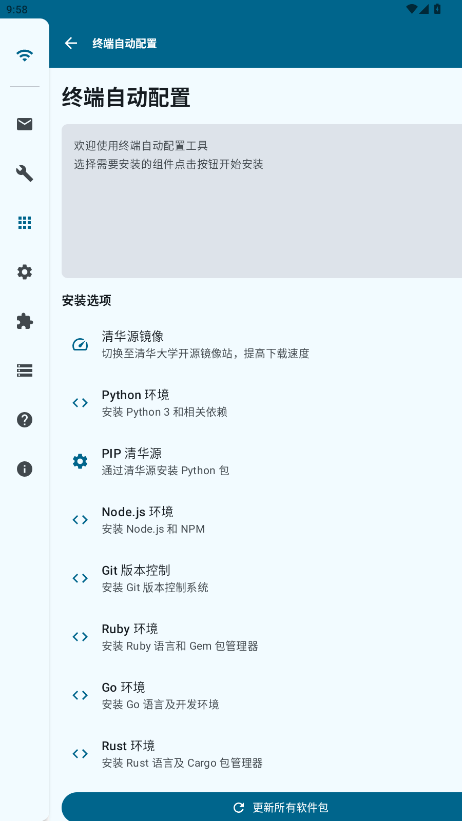Choose the Git 版本控制 option
462x821 pixels.
(x=262, y=578)
